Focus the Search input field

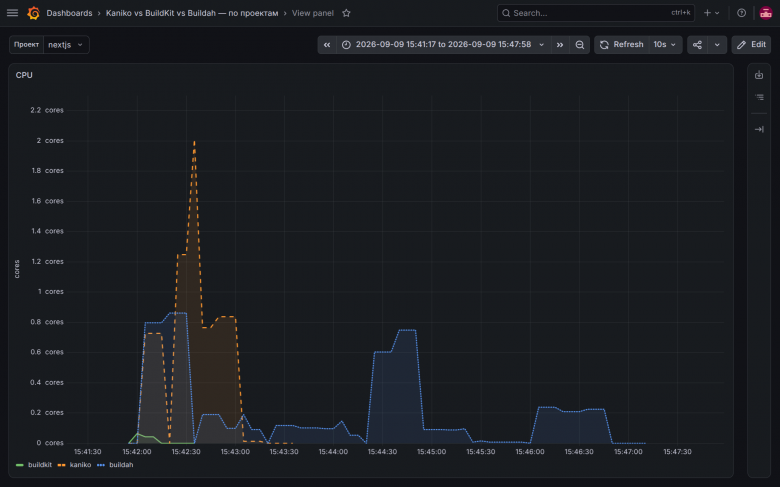pos(595,13)
